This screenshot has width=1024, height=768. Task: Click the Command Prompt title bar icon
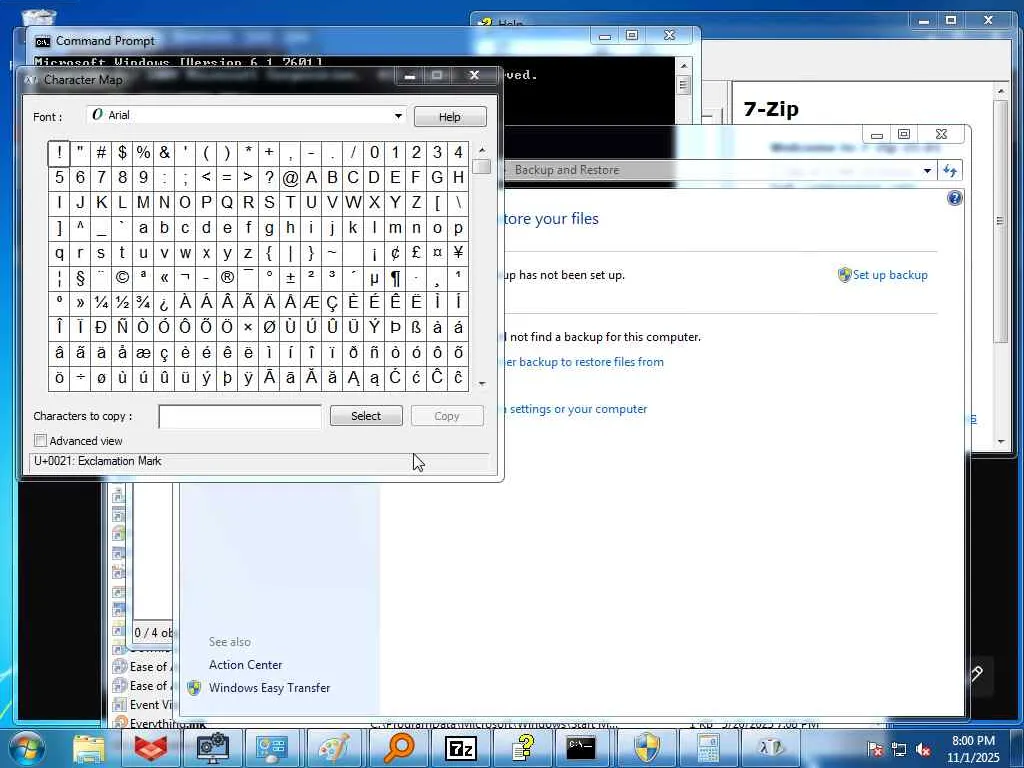click(42, 41)
